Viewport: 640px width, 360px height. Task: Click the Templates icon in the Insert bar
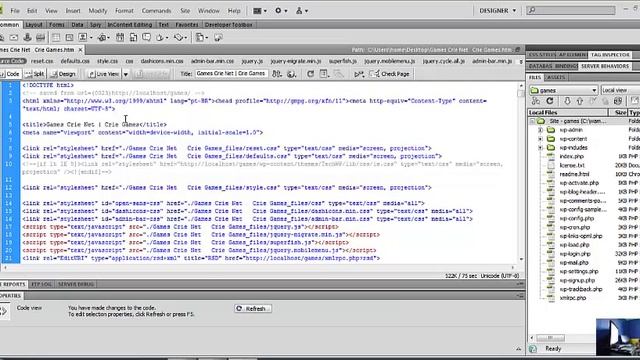[x=201, y=38]
